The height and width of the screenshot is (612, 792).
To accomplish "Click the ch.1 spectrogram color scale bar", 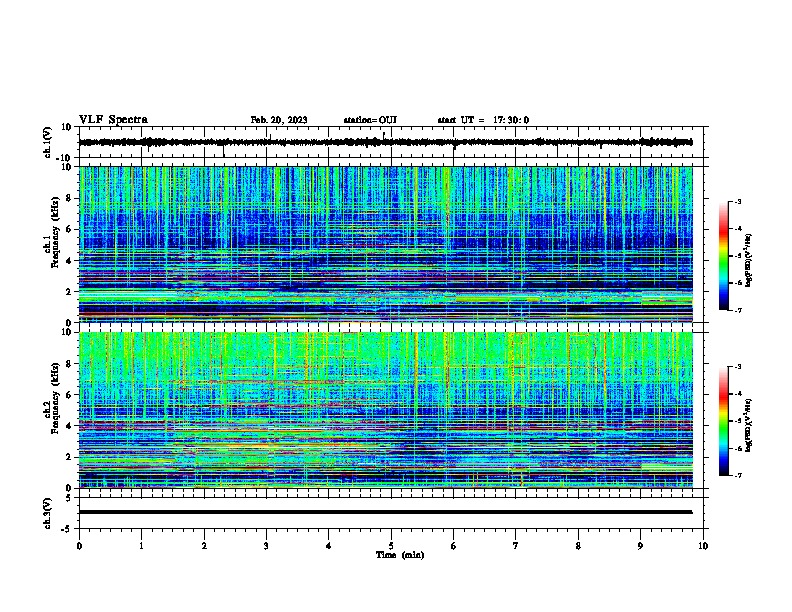I will point(723,256).
